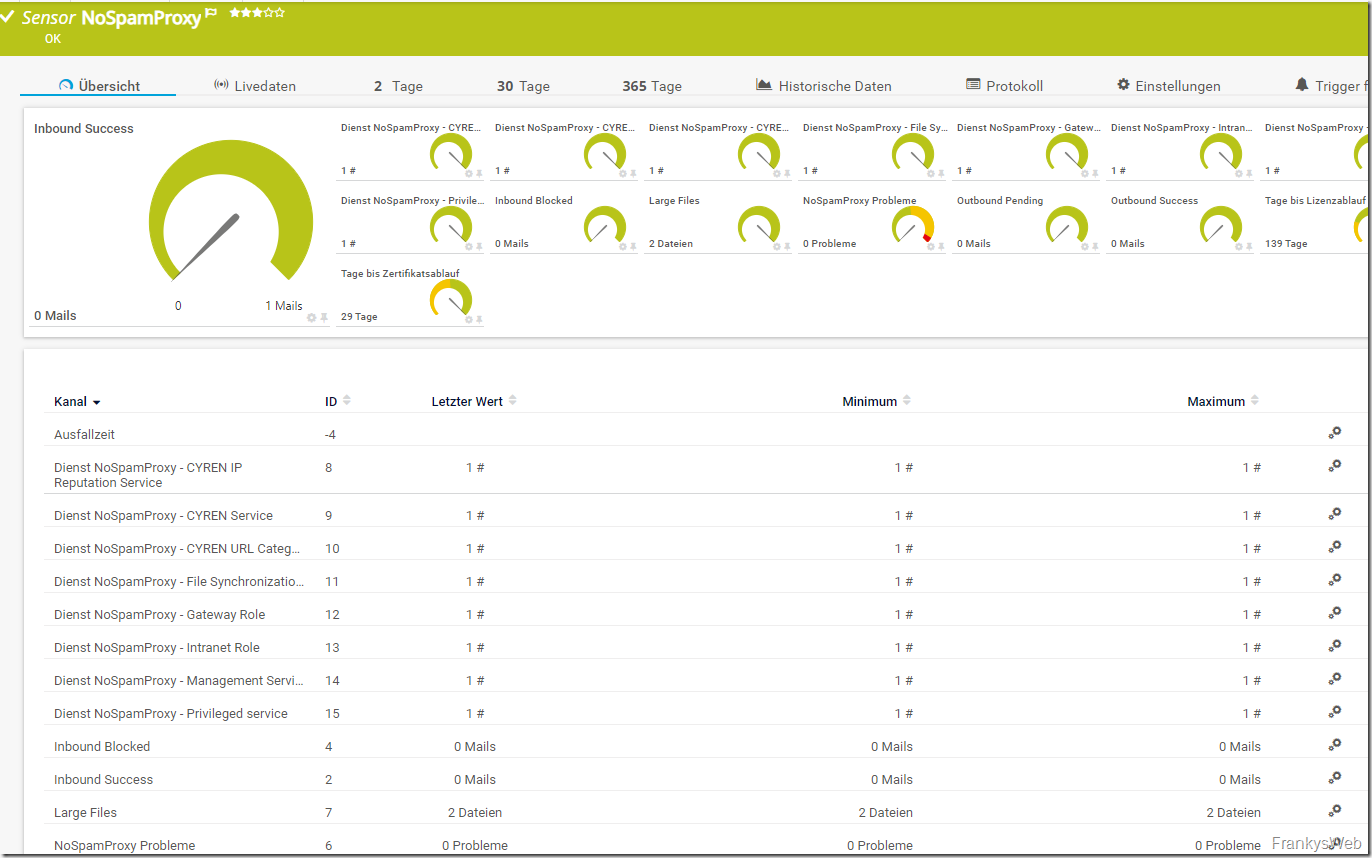Click the '29 Tage' gauge value
This screenshot has height=858, width=1372.
(x=359, y=317)
